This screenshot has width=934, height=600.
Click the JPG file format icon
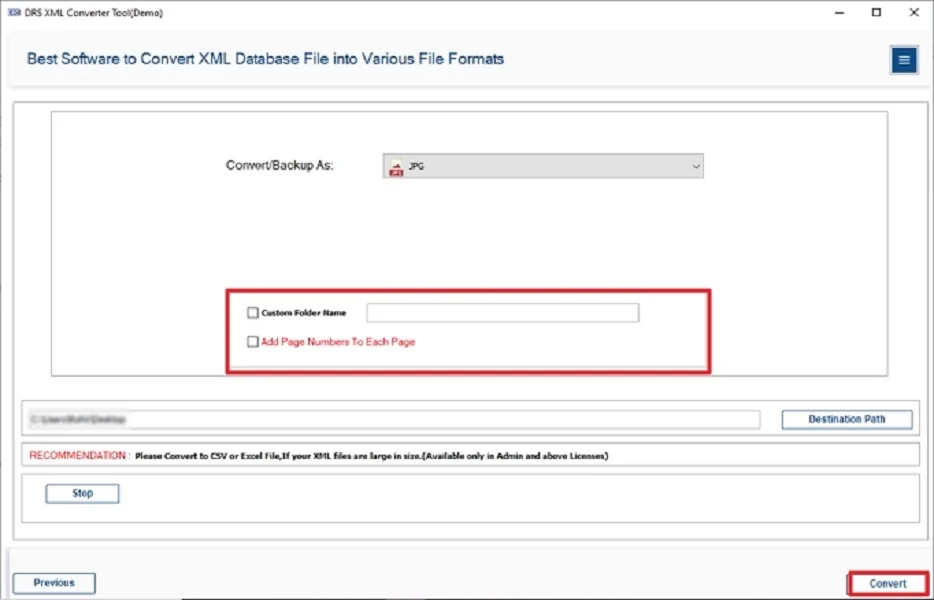click(395, 168)
